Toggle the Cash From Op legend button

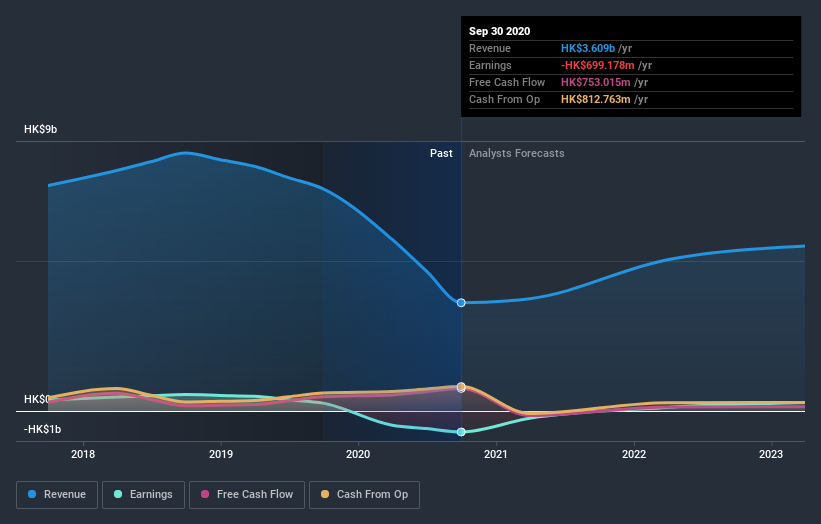click(364, 495)
